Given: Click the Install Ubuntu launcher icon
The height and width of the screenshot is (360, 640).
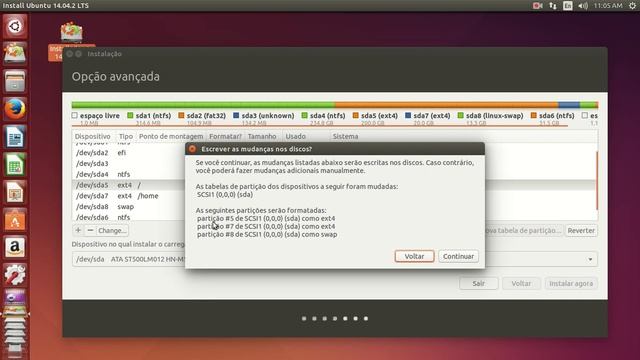Looking at the screenshot, I should 15,54.
